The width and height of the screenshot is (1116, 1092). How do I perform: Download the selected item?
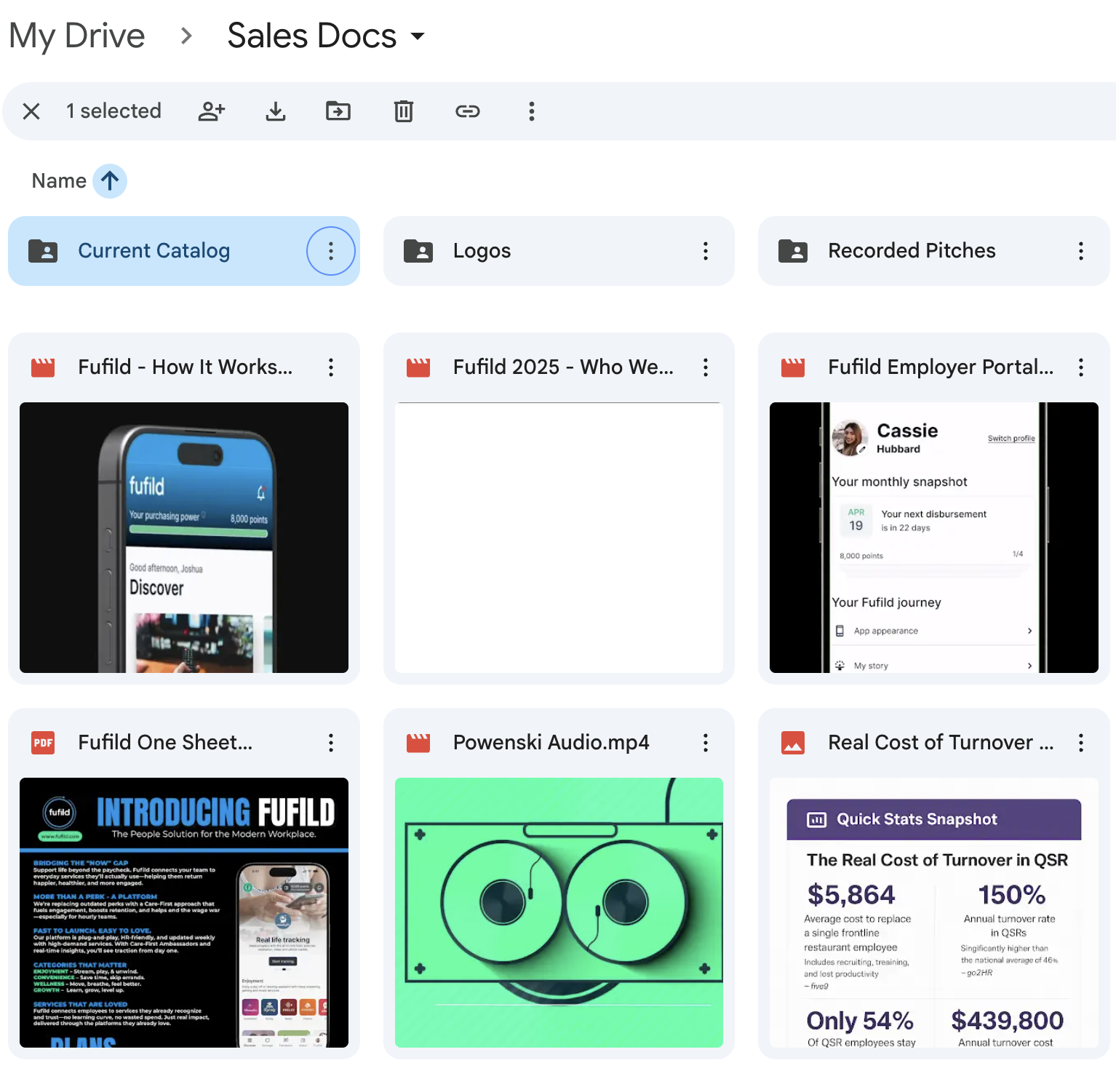coord(276,111)
